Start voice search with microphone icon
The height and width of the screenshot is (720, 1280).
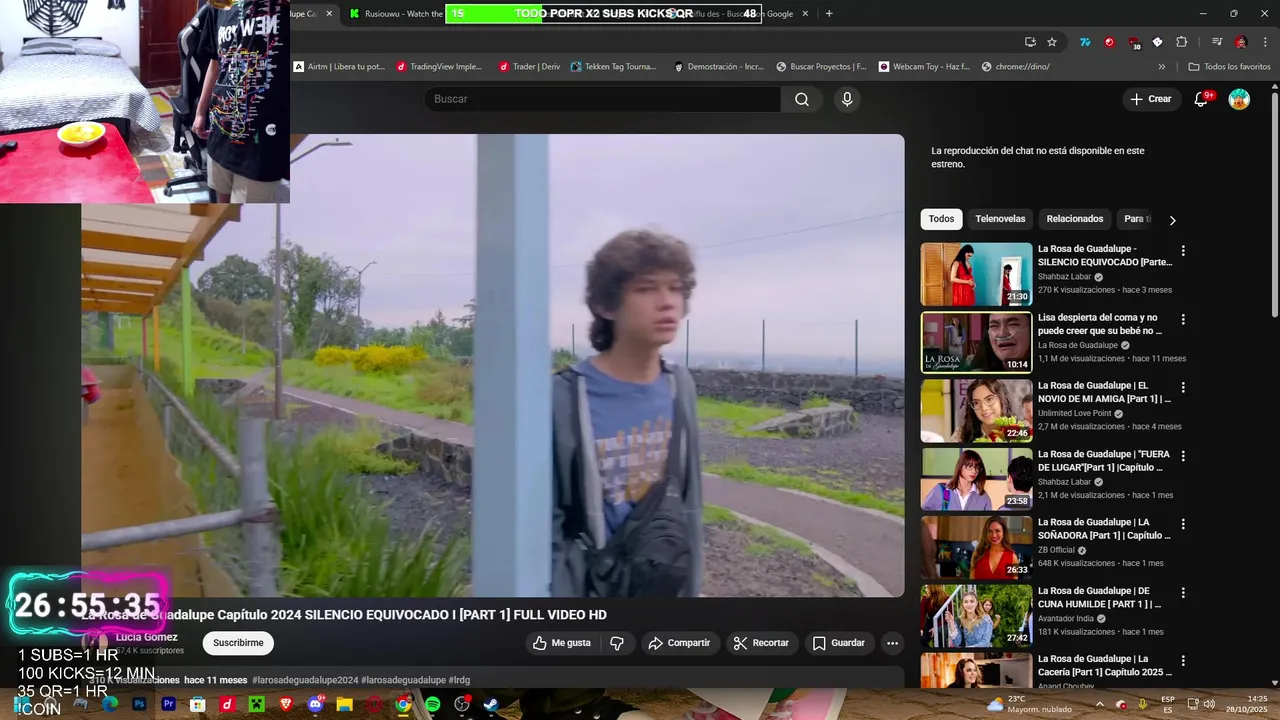pos(847,99)
